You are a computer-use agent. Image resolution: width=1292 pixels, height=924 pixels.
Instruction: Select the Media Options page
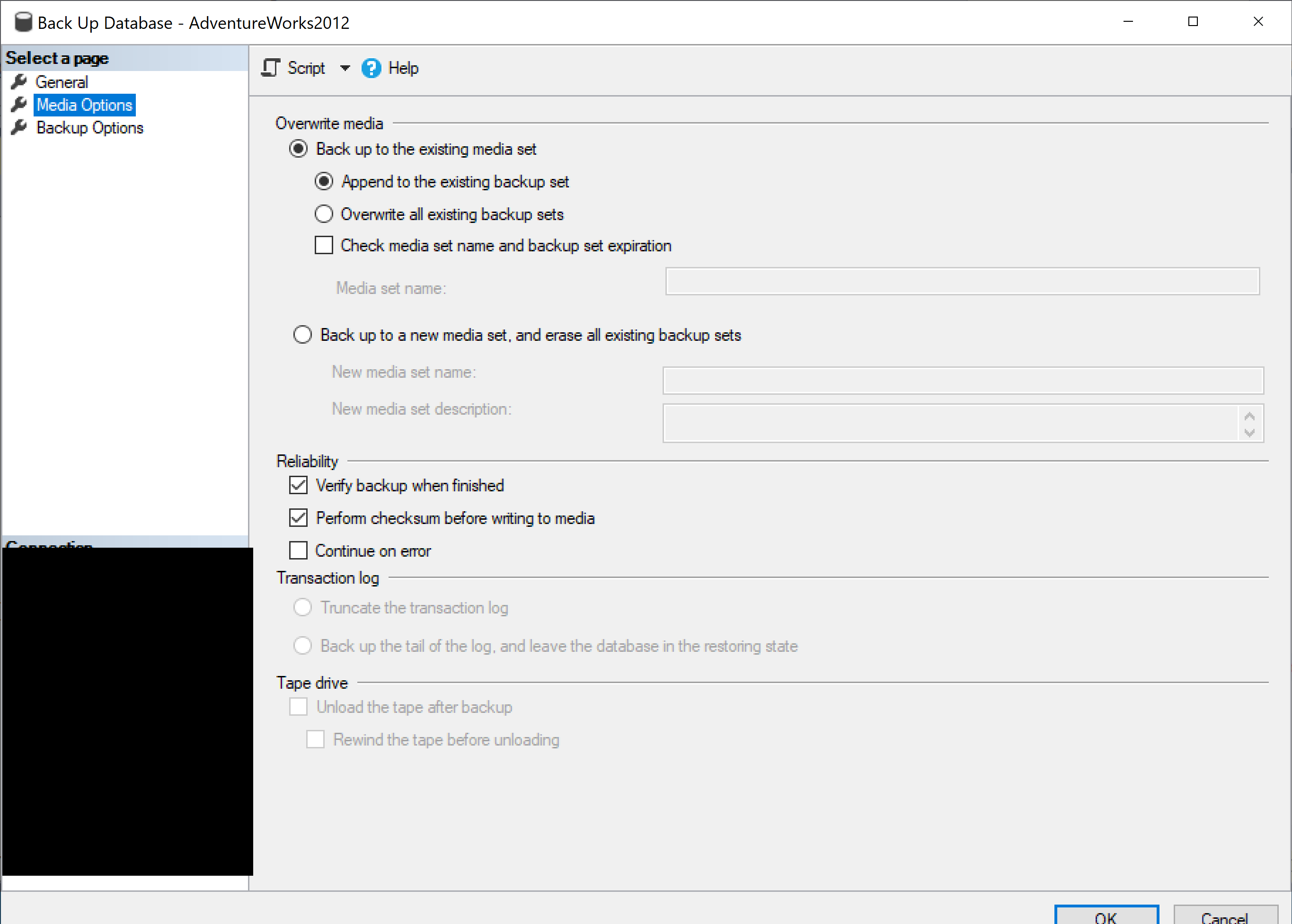[84, 105]
